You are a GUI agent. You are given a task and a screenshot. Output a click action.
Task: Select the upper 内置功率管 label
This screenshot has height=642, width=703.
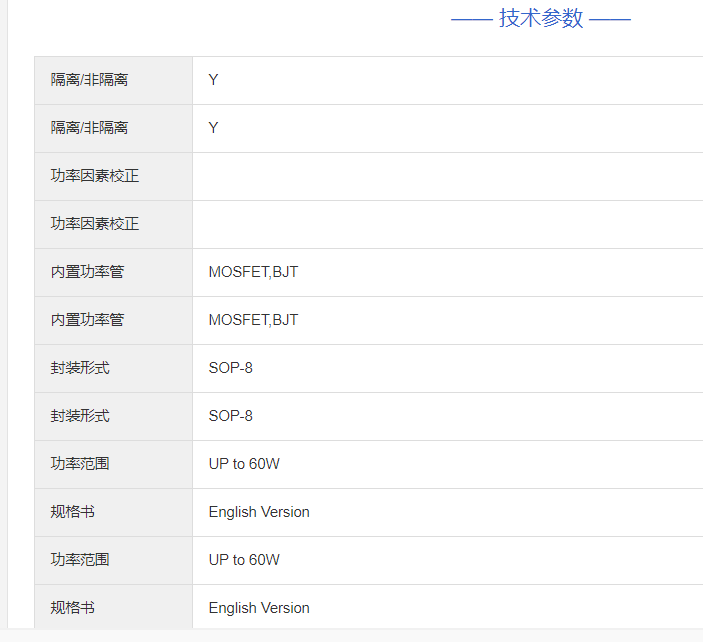tap(88, 272)
